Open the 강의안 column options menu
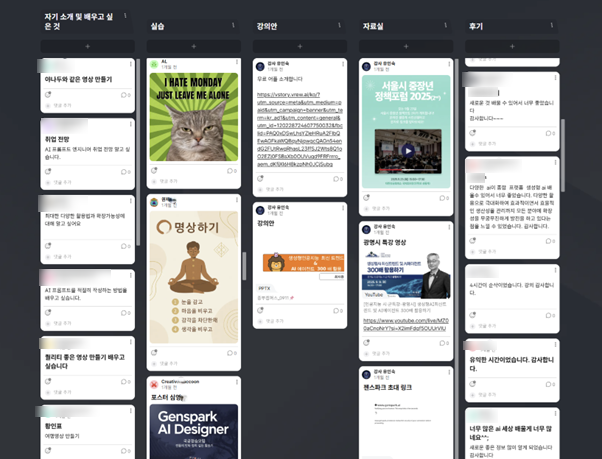The width and height of the screenshot is (602, 459). click(x=338, y=25)
